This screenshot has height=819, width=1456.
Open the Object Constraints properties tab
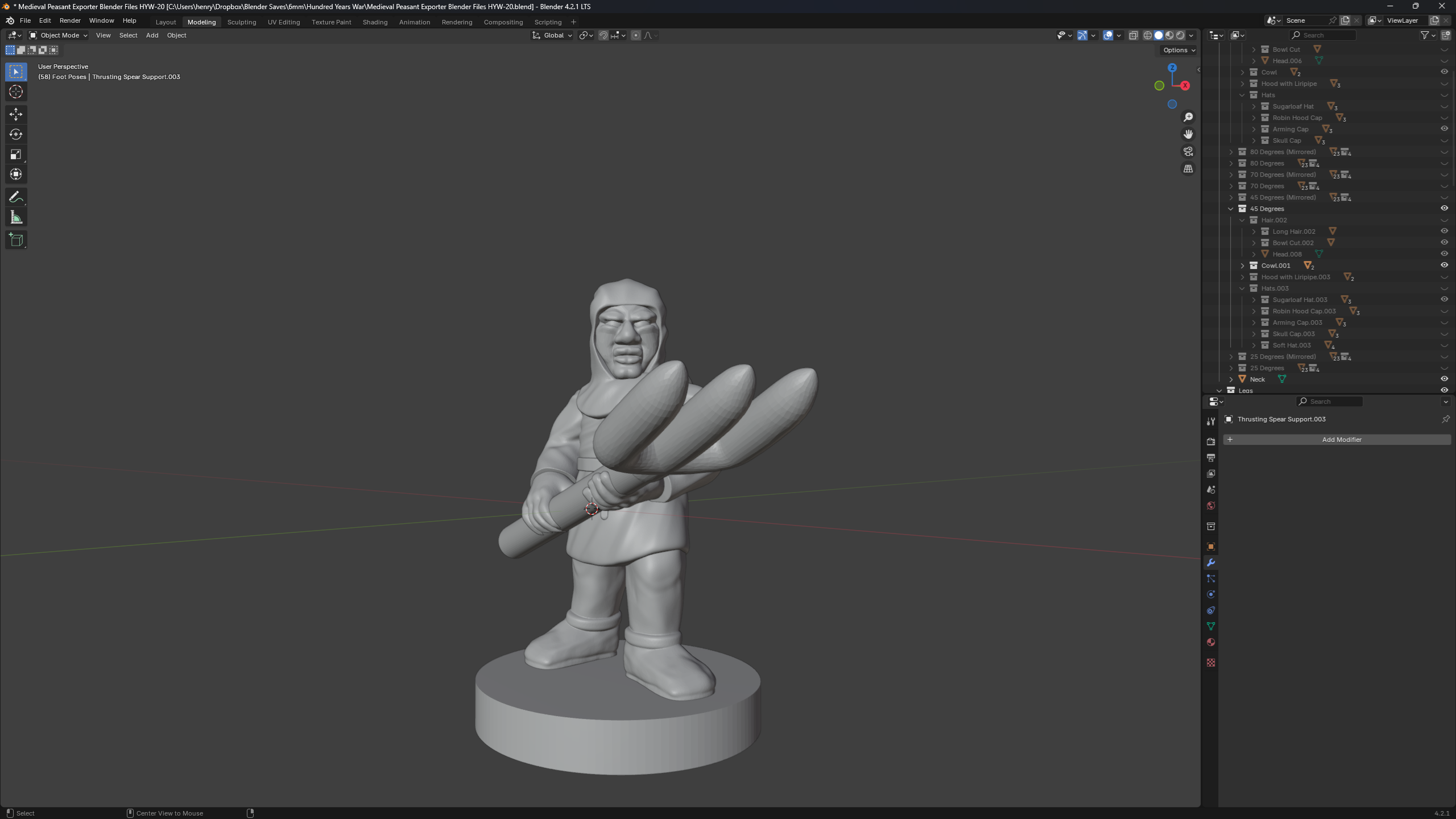[x=1211, y=610]
